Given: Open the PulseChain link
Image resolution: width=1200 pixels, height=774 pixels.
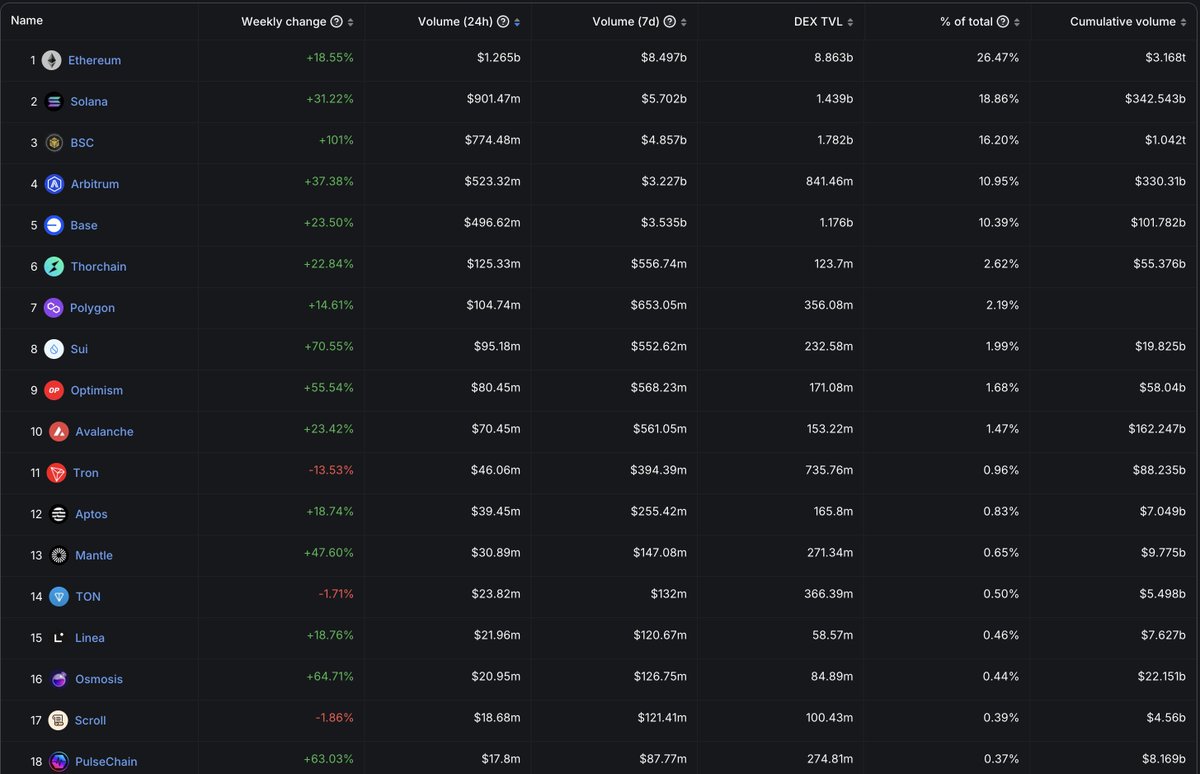Looking at the screenshot, I should click(106, 761).
